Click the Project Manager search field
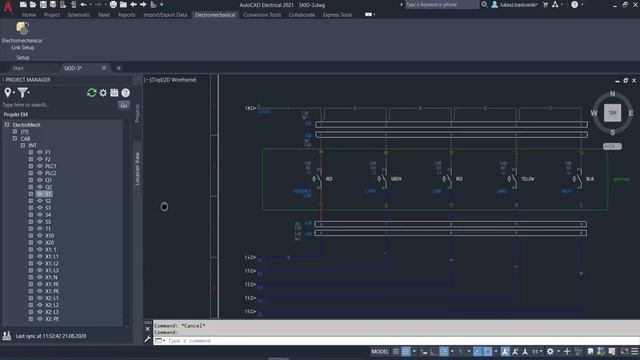The width and height of the screenshot is (640, 360). pos(60,105)
